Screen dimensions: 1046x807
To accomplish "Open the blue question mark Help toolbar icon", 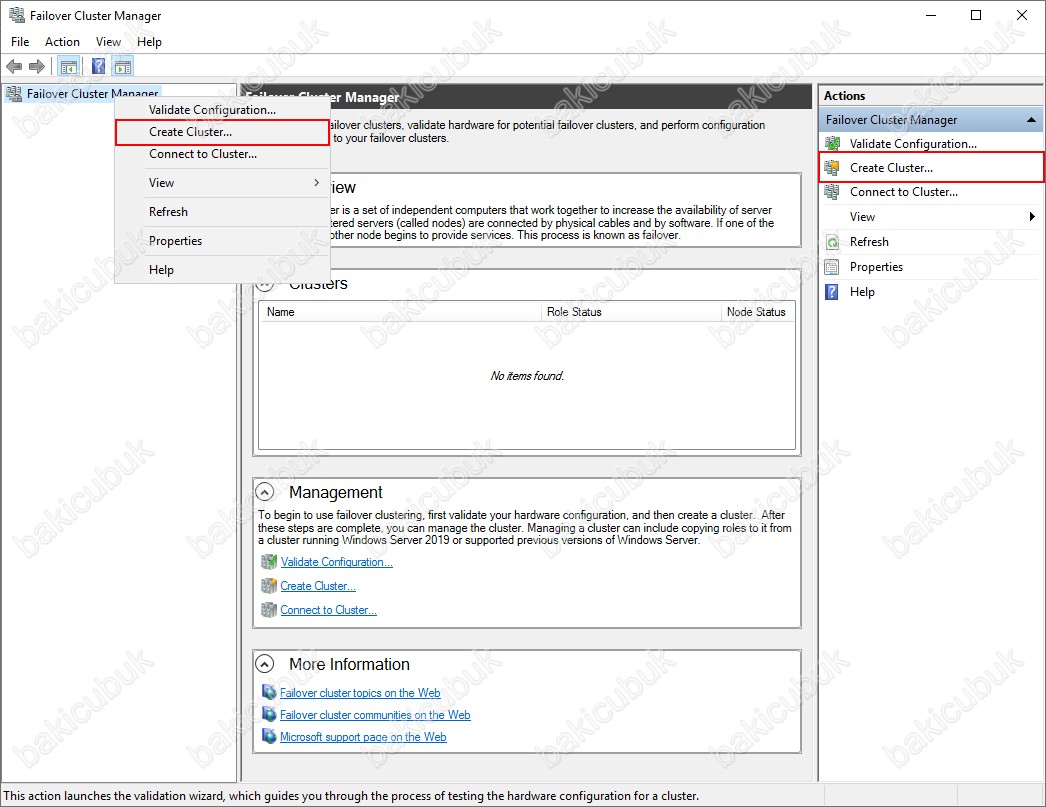I will point(98,66).
